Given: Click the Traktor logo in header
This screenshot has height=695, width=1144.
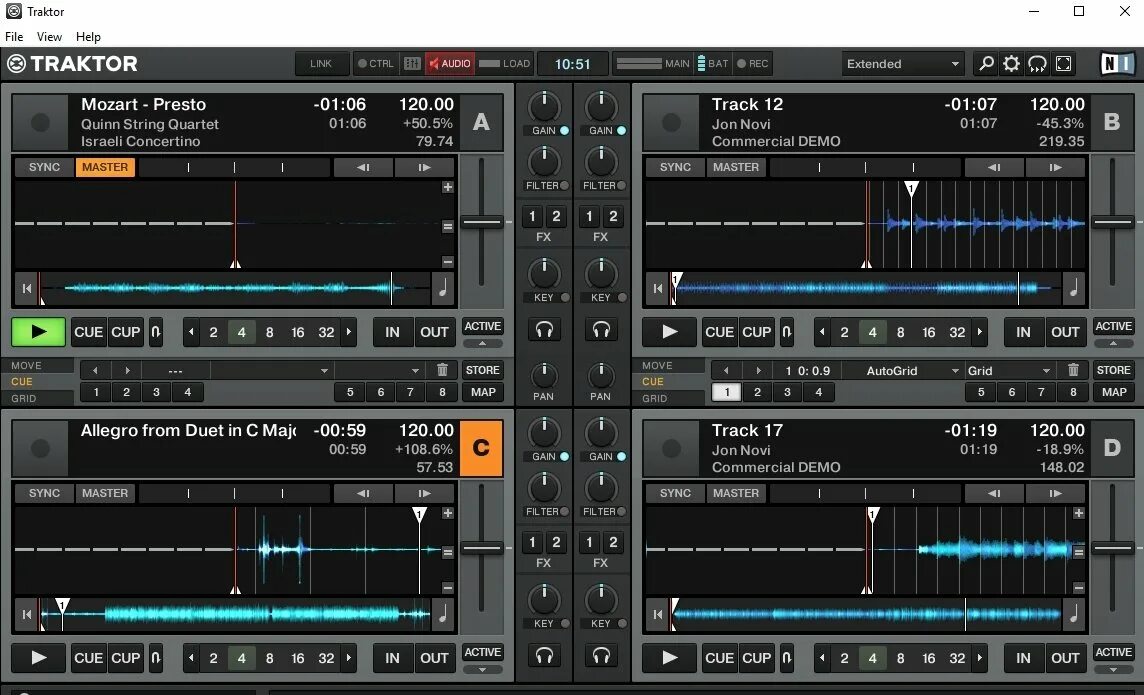Looking at the screenshot, I should pyautogui.click(x=72, y=63).
